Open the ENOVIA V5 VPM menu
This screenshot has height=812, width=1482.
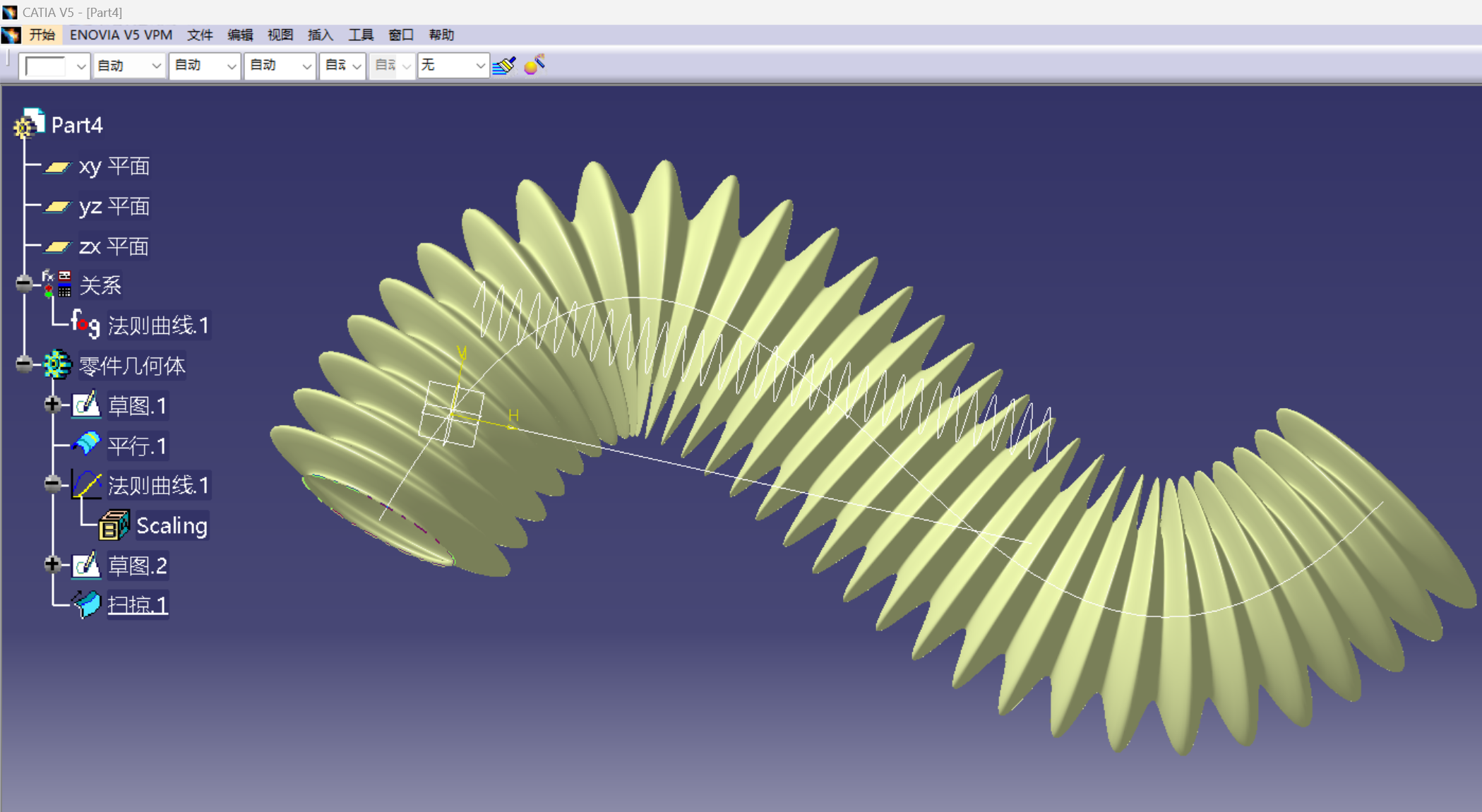[121, 35]
